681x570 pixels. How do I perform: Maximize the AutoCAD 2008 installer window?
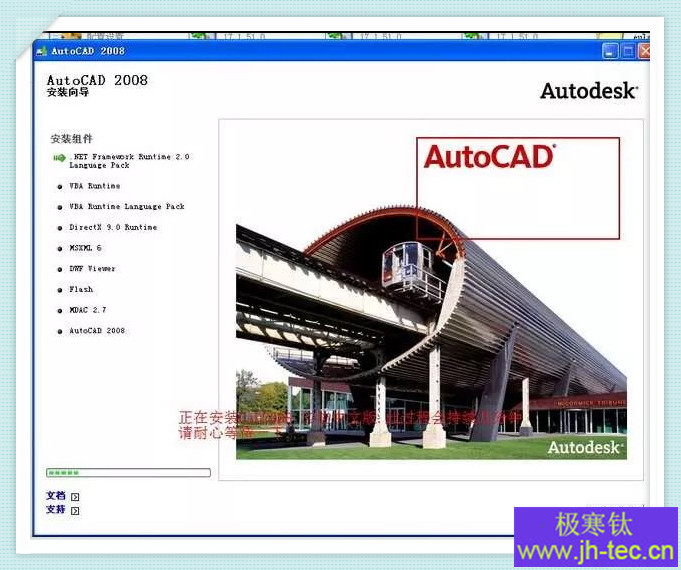tap(628, 52)
